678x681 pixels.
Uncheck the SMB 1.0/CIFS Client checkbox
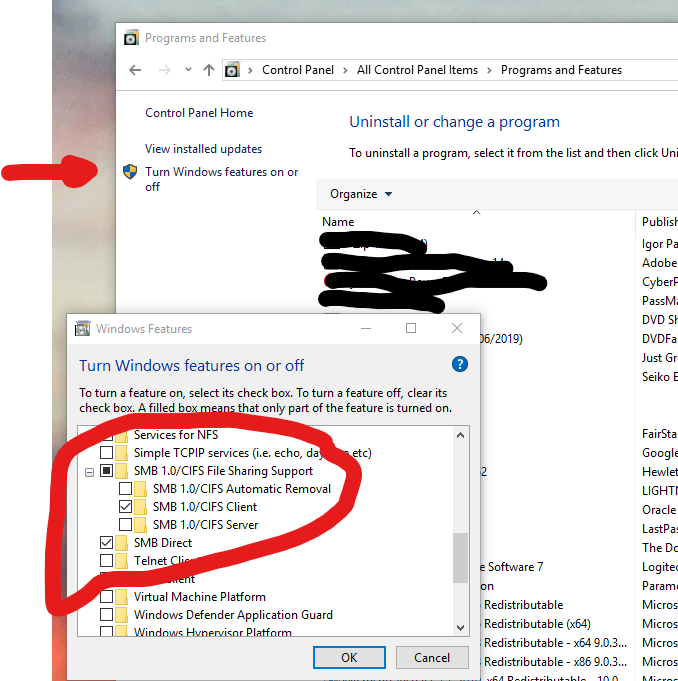(x=126, y=506)
